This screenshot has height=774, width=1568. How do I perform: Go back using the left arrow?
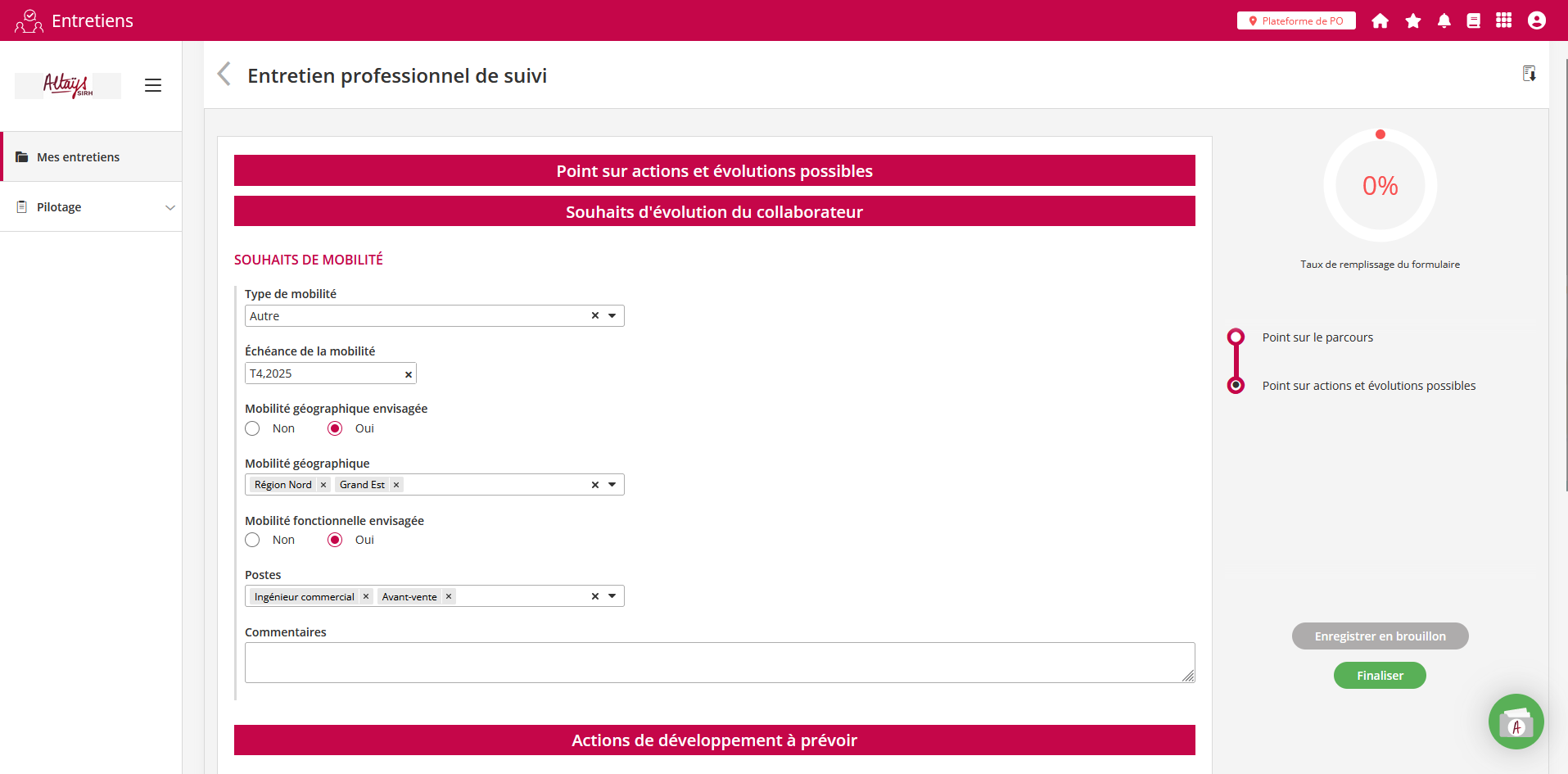pos(224,75)
